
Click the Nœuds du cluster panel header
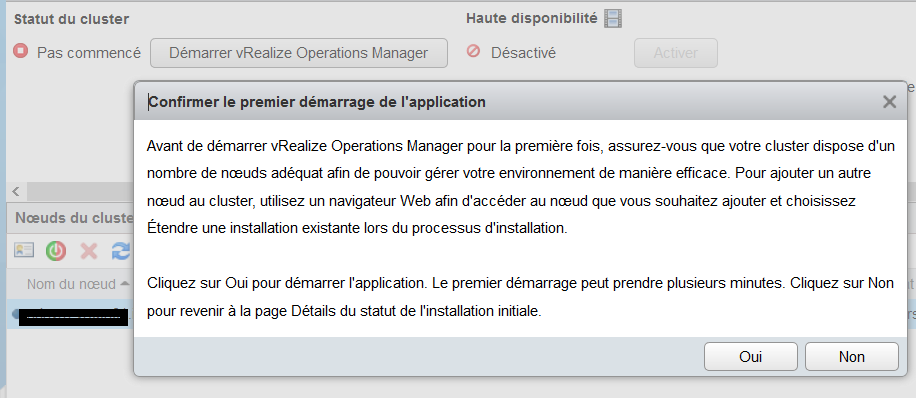(x=71, y=218)
